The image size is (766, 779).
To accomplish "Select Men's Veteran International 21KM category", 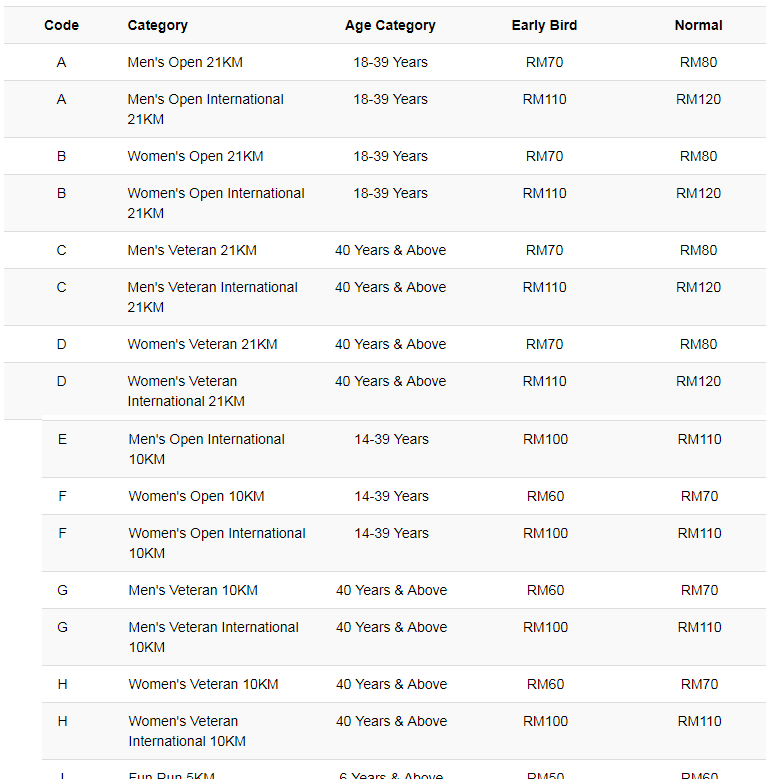I will (x=212, y=297).
